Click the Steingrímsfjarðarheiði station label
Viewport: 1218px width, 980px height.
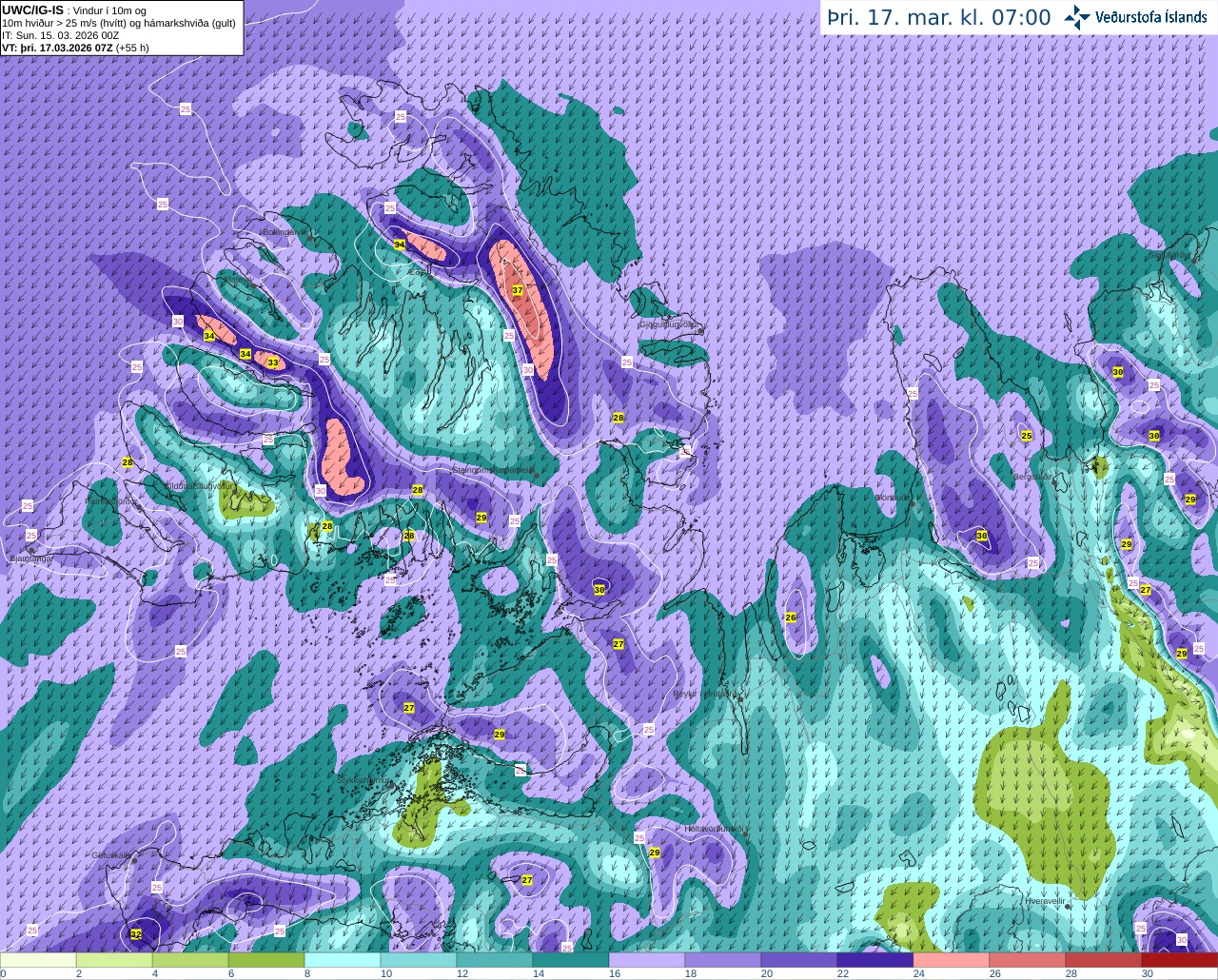493,469
